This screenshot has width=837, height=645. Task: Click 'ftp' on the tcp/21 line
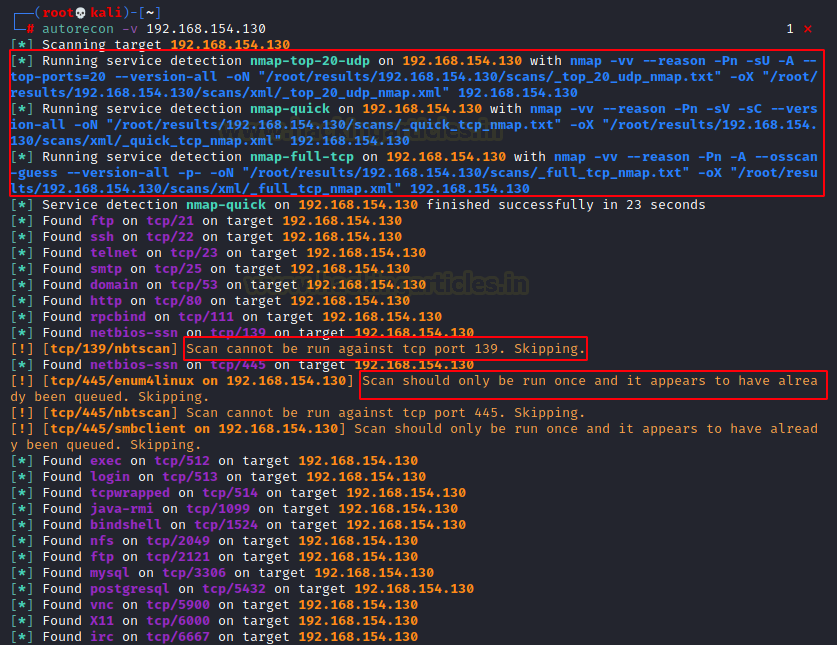[x=102, y=221]
